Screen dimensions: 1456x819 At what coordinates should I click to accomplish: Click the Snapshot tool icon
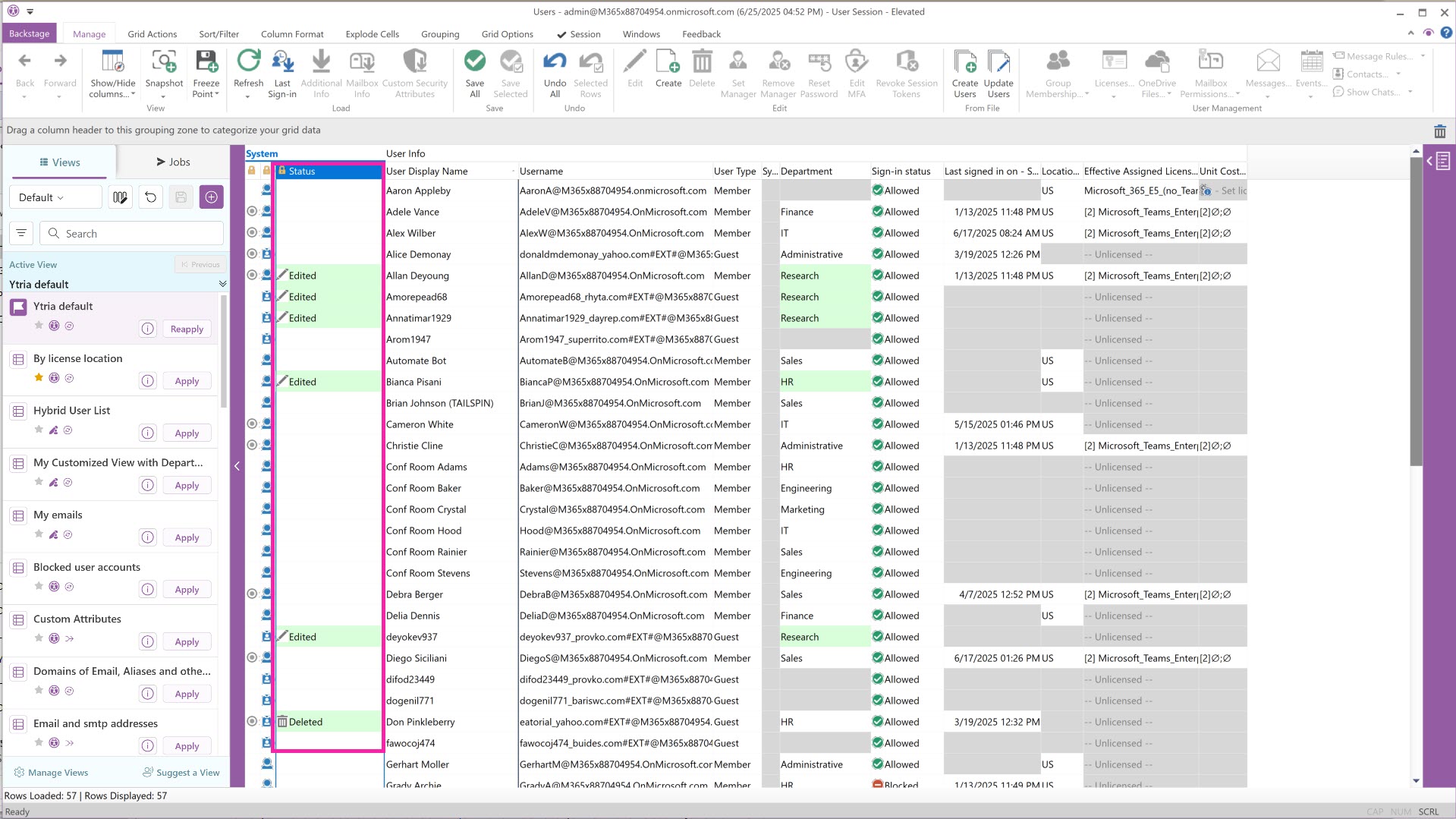pyautogui.click(x=164, y=62)
